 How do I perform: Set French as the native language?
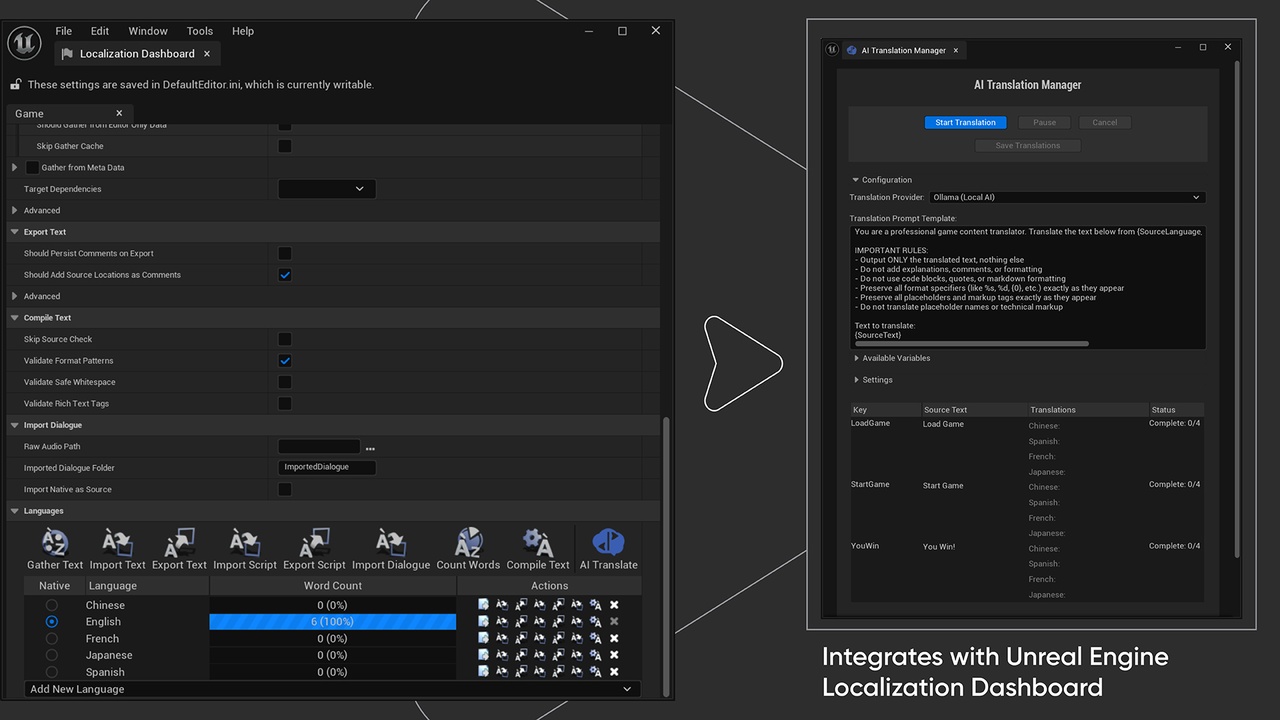[51, 638]
